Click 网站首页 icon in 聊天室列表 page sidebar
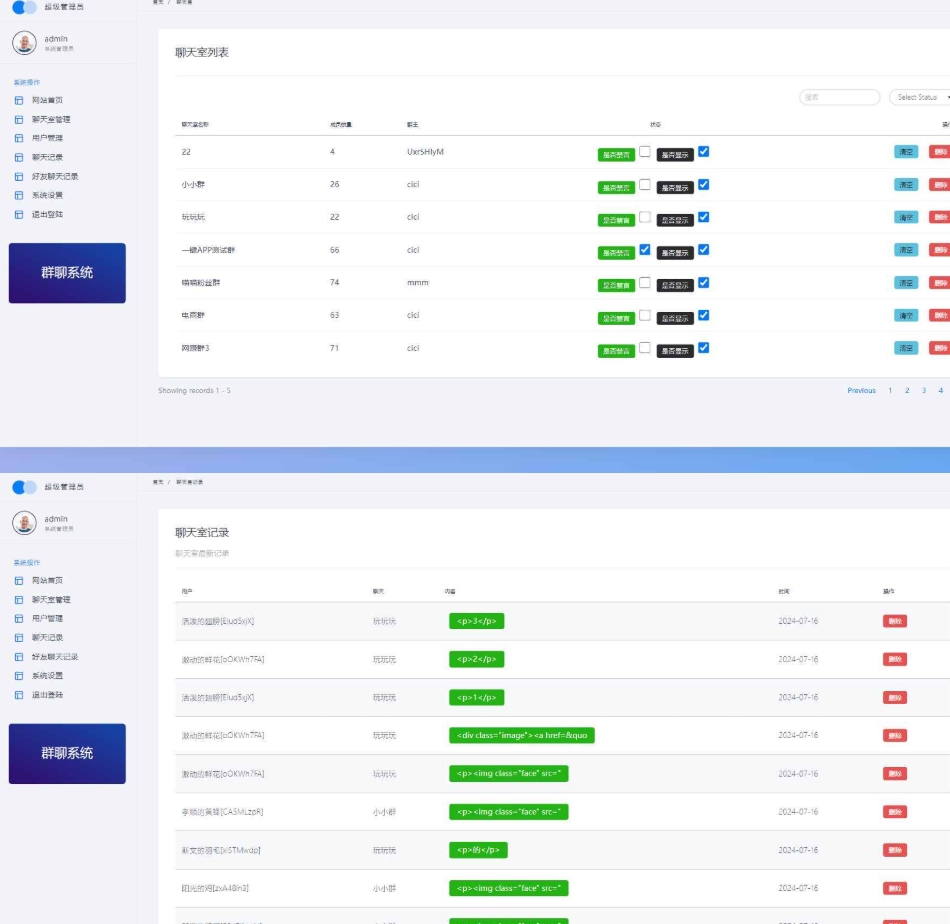 (18, 101)
